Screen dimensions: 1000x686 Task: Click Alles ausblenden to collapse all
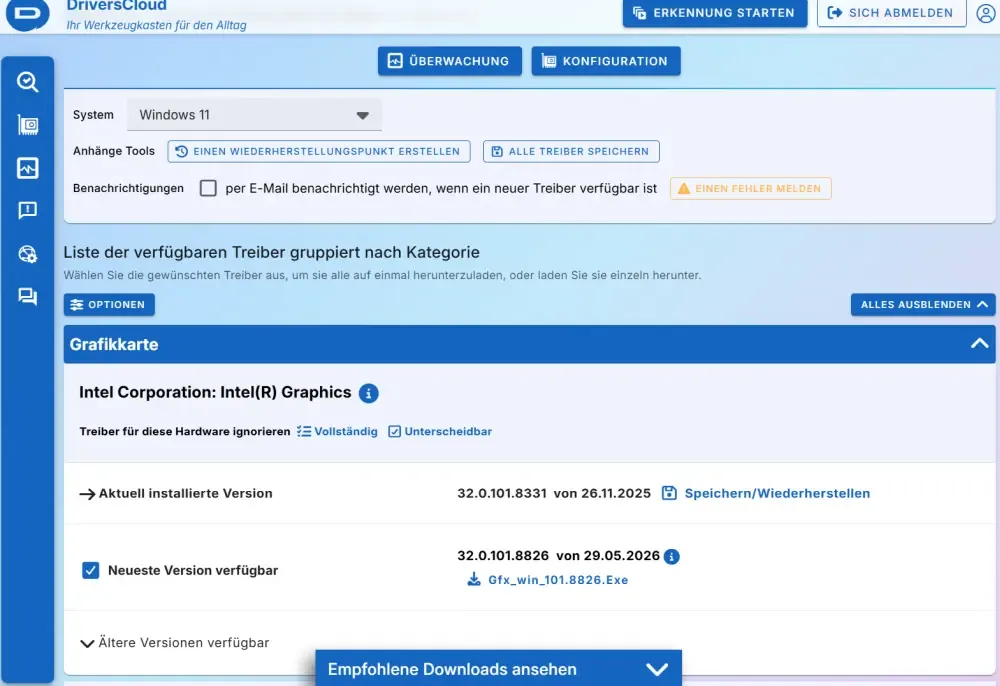923,305
